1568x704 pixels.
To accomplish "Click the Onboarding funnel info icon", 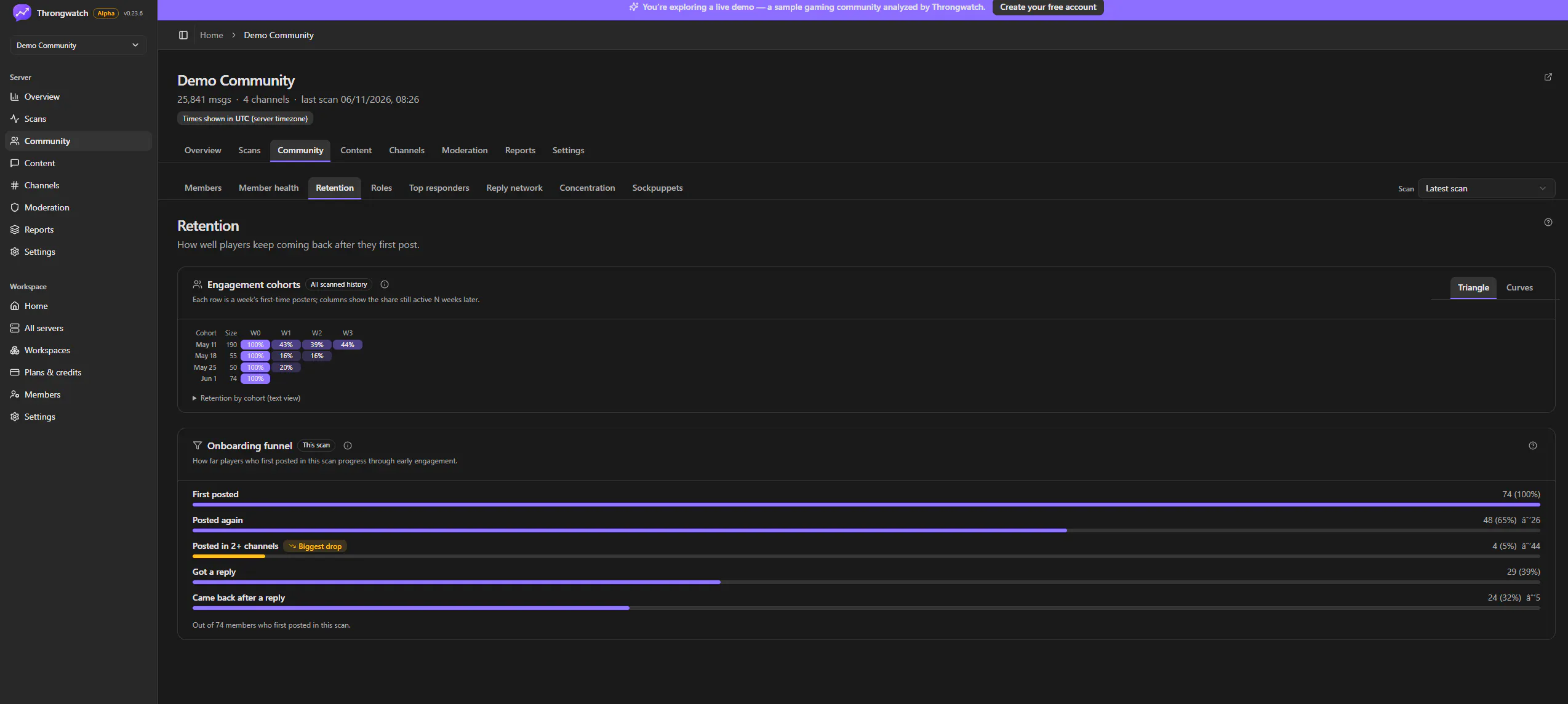I will point(348,446).
